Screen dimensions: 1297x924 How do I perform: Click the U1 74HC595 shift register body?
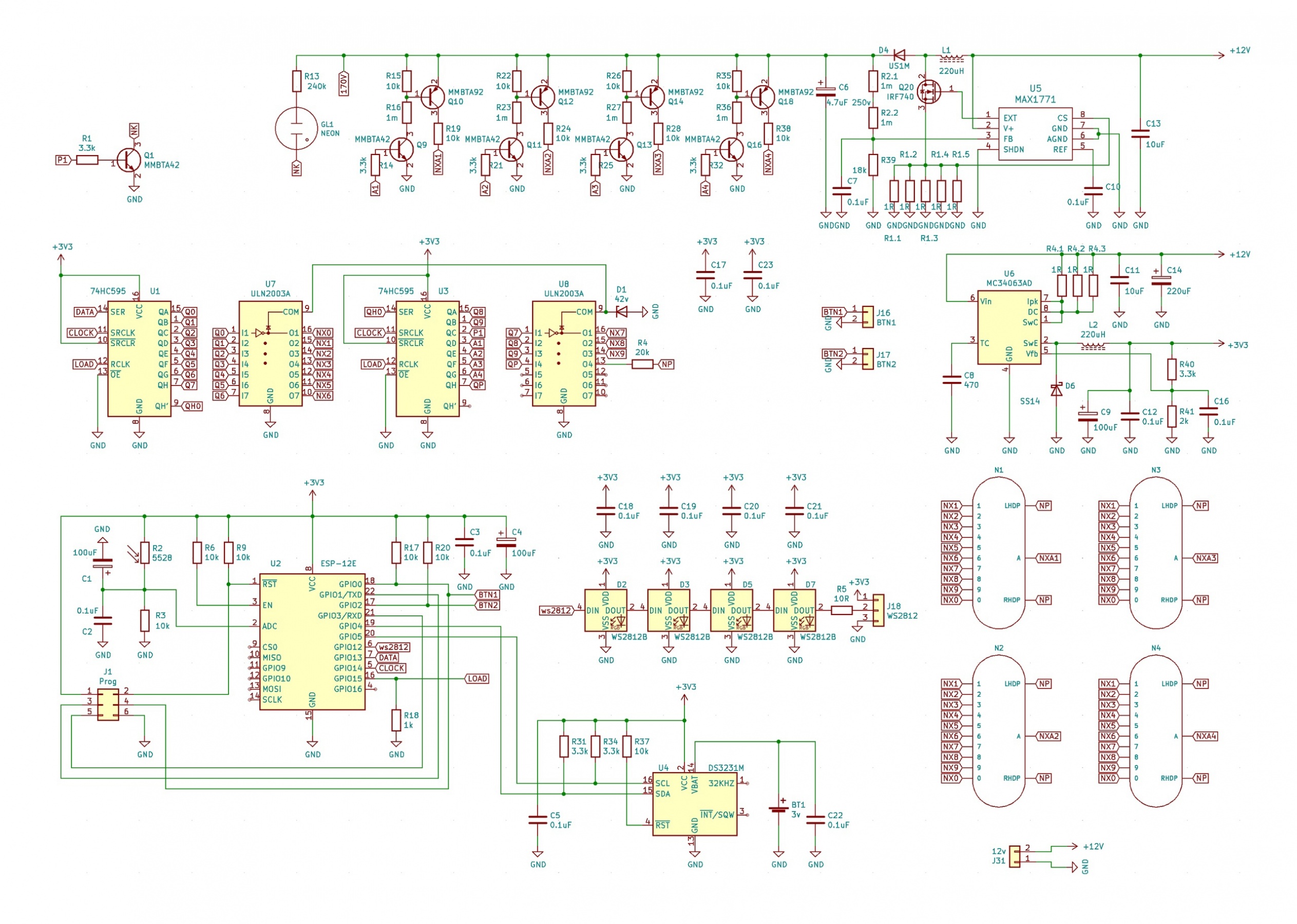[x=139, y=358]
